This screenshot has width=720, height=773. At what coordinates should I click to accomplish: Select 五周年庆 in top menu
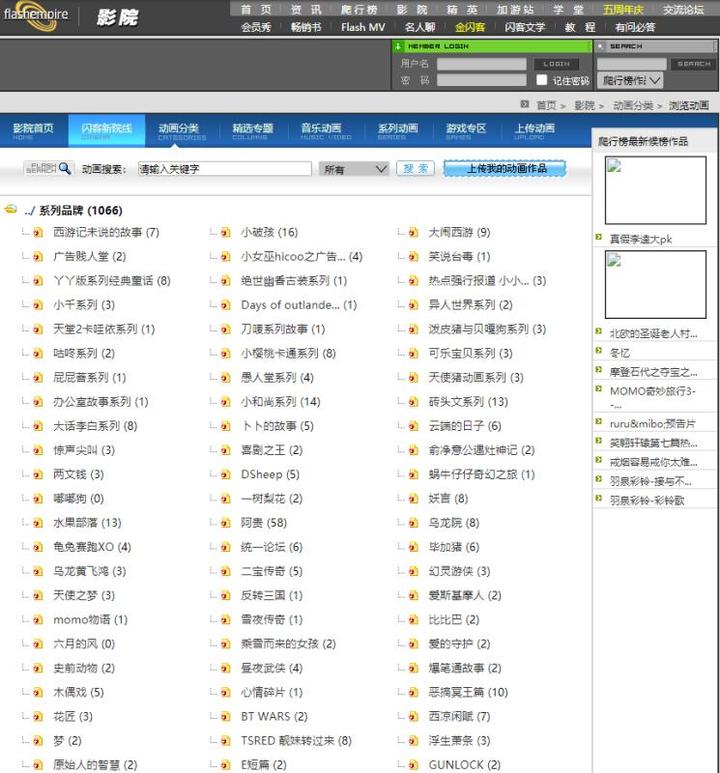624,9
